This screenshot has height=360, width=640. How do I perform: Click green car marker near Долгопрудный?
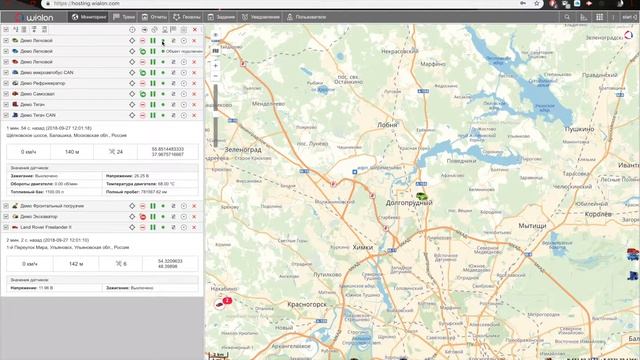tap(422, 197)
